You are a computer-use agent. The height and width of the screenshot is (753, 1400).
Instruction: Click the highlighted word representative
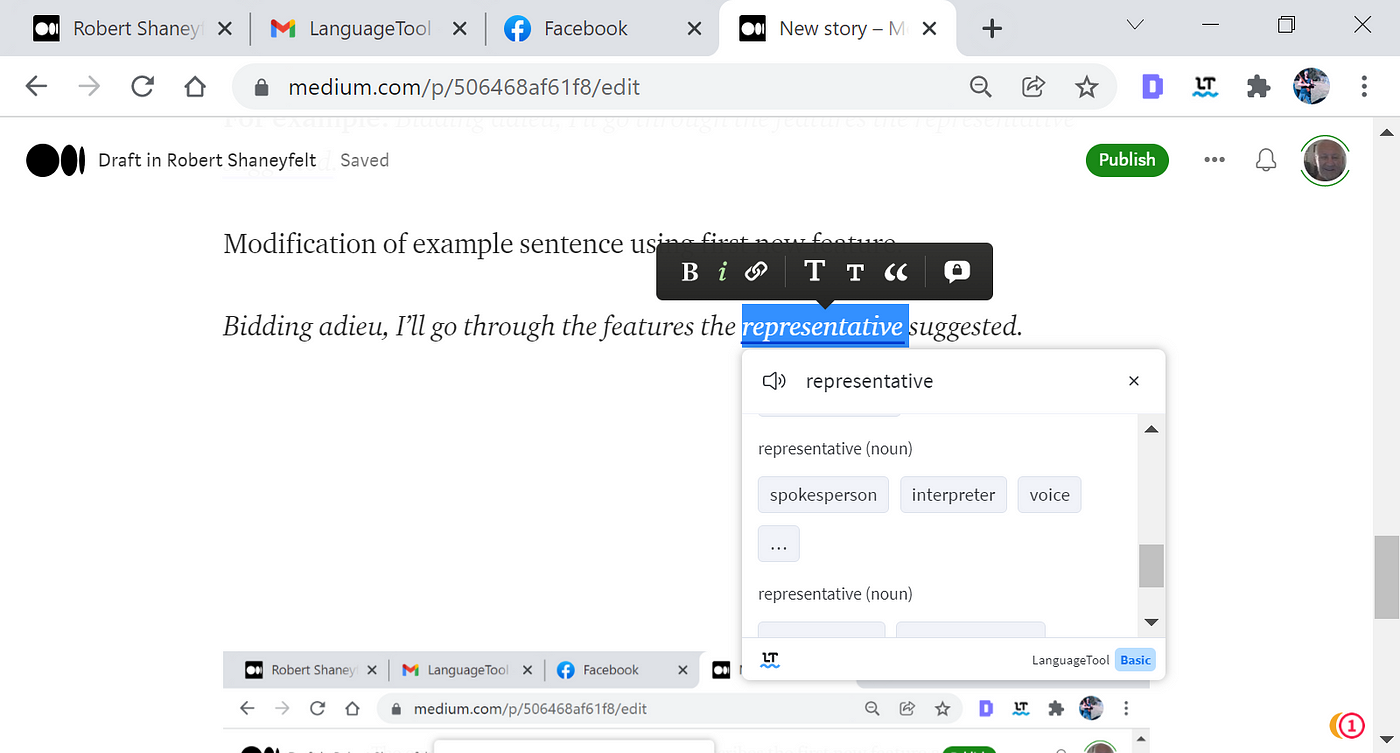point(824,327)
